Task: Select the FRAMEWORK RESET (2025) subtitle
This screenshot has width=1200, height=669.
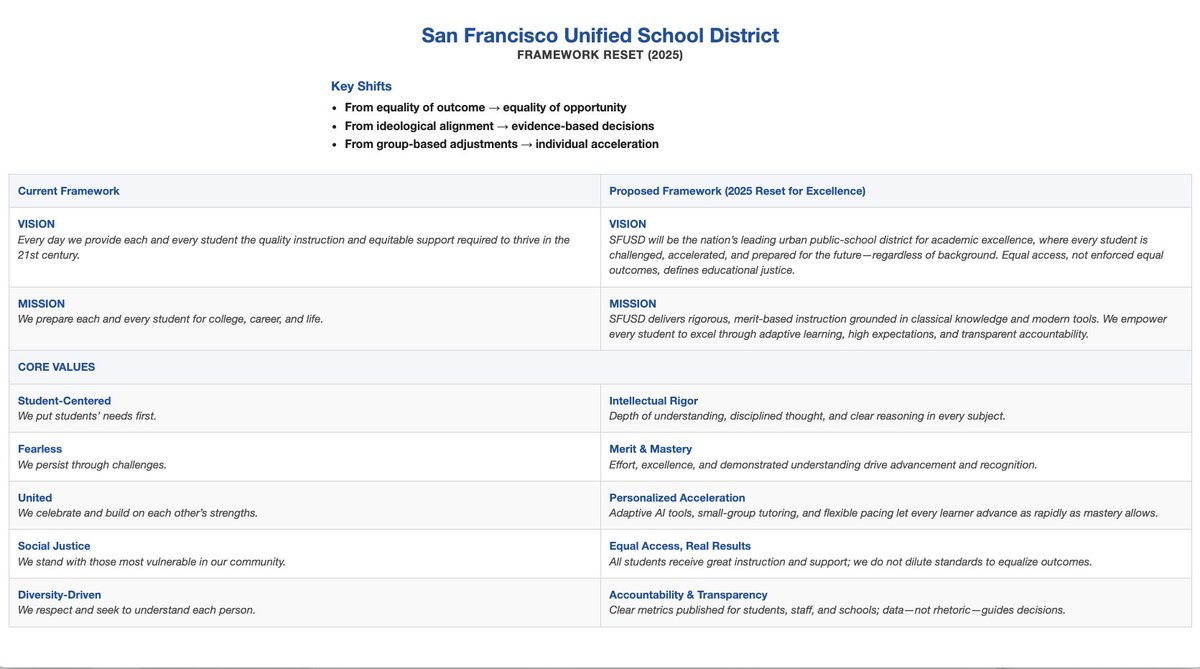Action: tap(600, 55)
